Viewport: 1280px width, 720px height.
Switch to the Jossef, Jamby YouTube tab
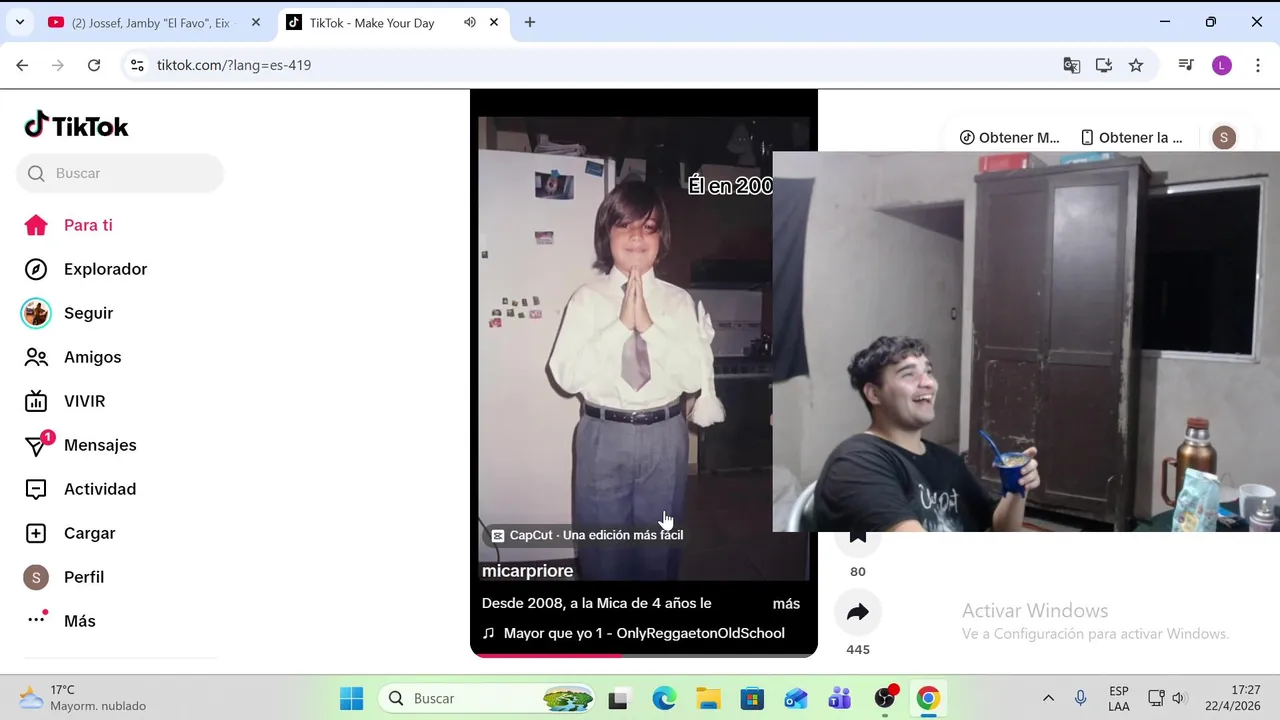150,22
